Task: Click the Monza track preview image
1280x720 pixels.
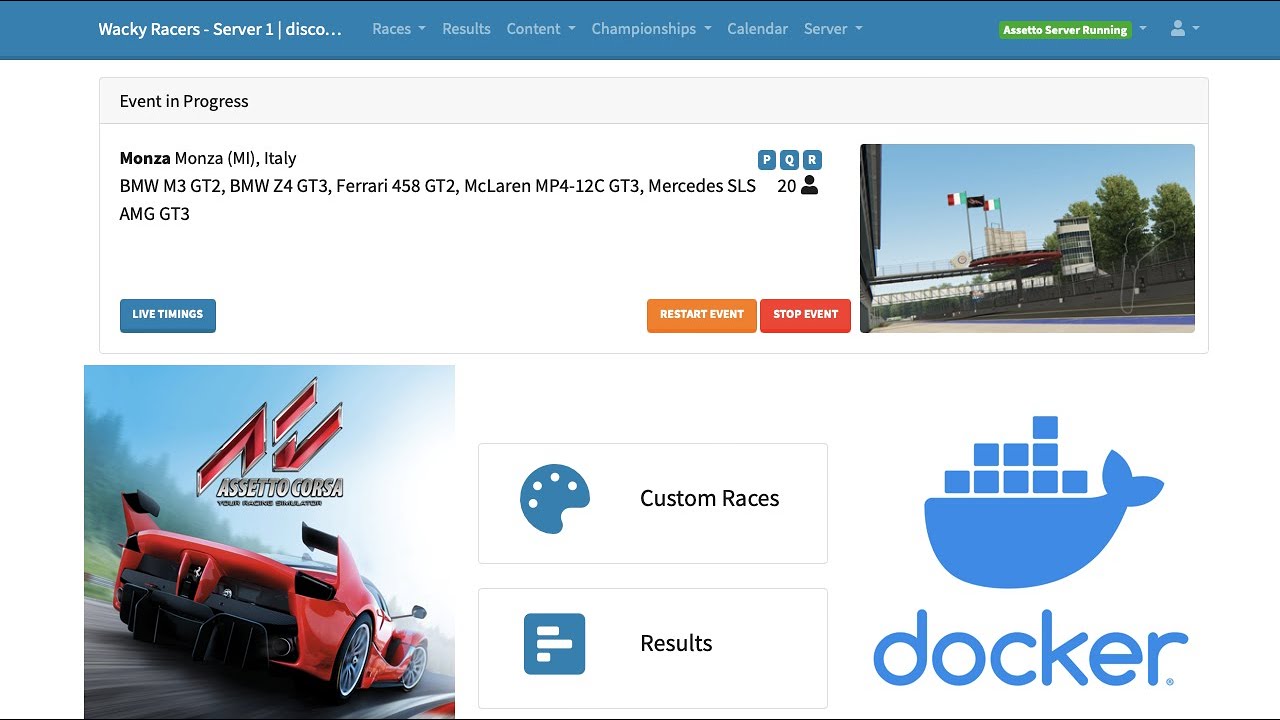Action: click(1027, 238)
